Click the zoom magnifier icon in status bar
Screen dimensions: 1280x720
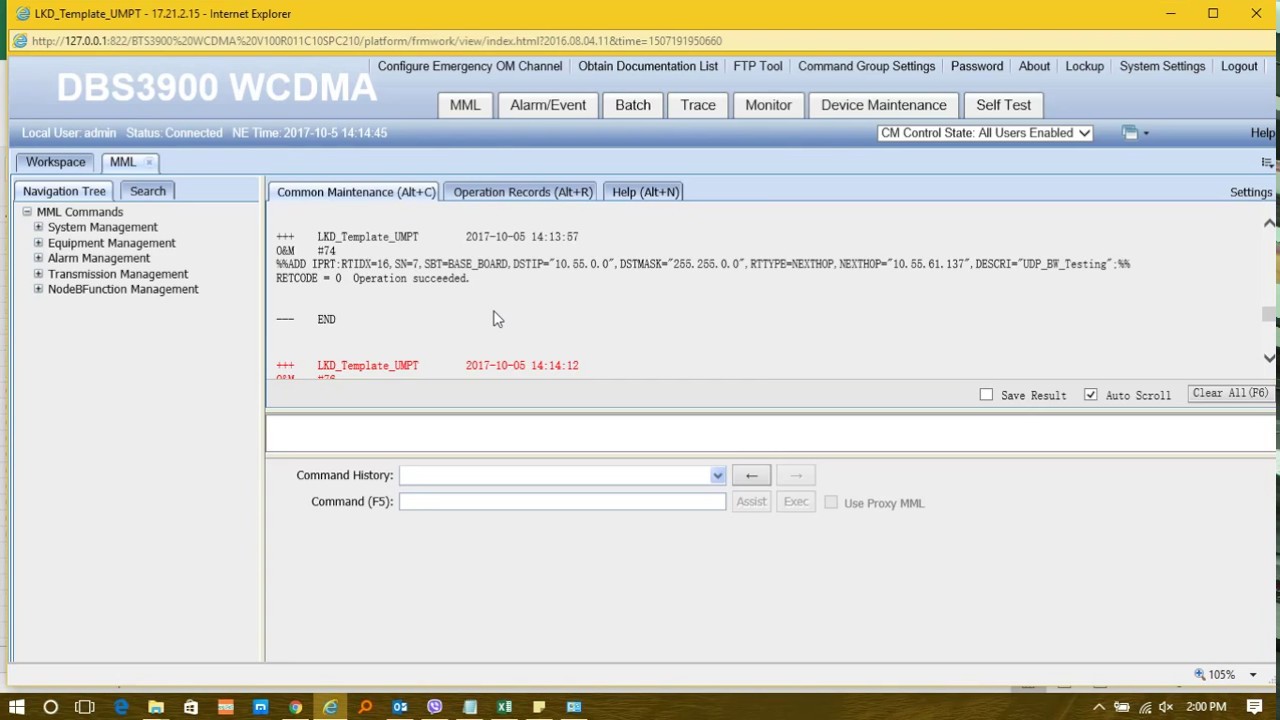(x=1200, y=674)
